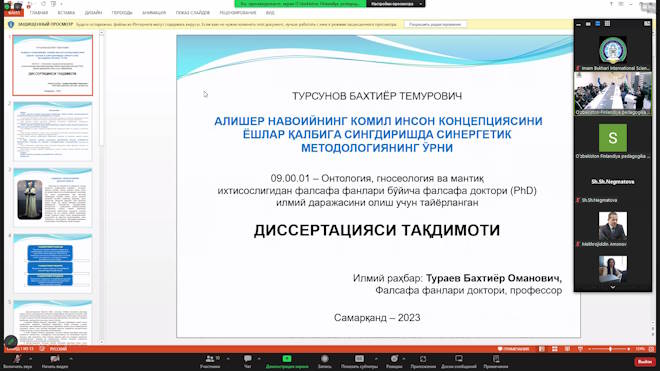Viewport: 660px width, 371px height.
Task: Show captions in Zoom toolbar
Action: [359, 361]
